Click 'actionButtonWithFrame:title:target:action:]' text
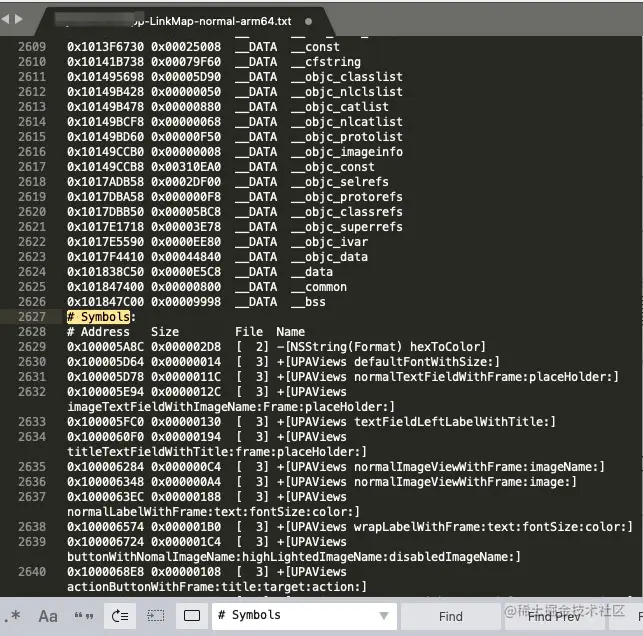The width and height of the screenshot is (643, 636). pyautogui.click(x=217, y=587)
